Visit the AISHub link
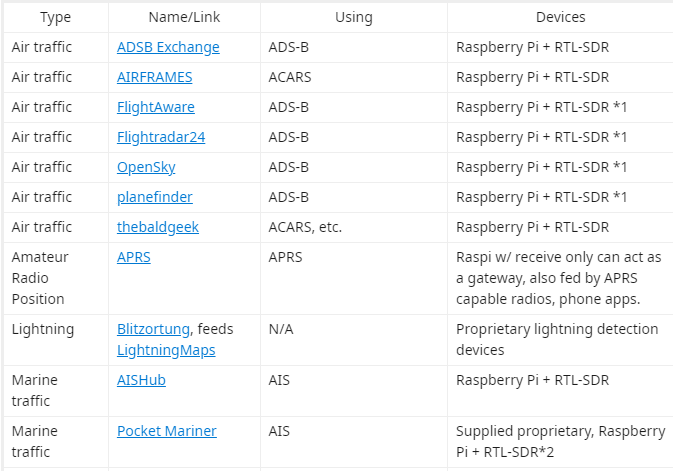The width and height of the screenshot is (673, 471). pos(141,380)
